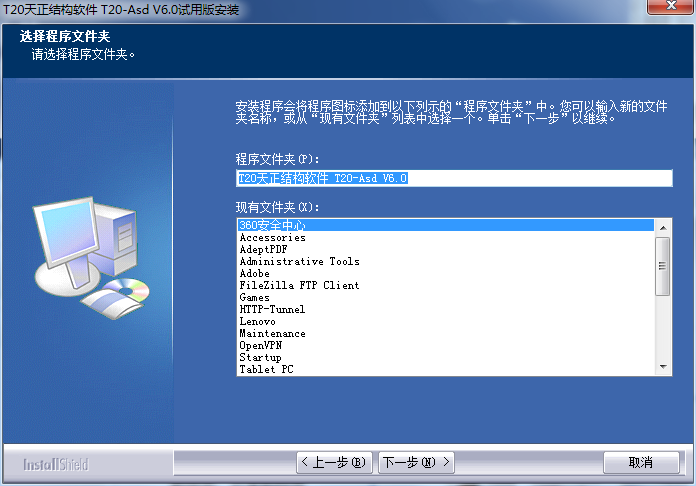Click the 下一步(N) next button
The image size is (696, 486).
[416, 462]
